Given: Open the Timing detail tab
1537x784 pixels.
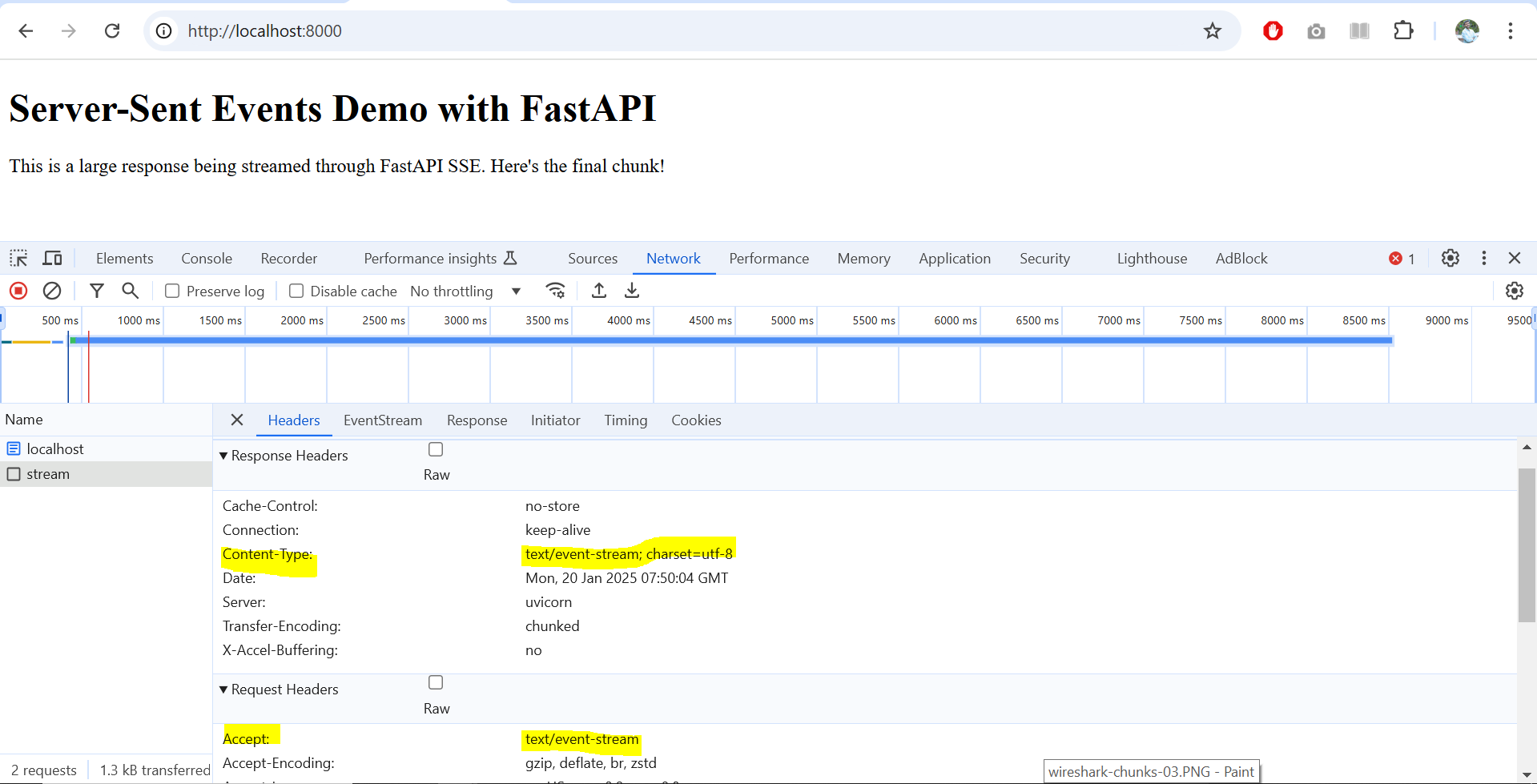Looking at the screenshot, I should (626, 420).
